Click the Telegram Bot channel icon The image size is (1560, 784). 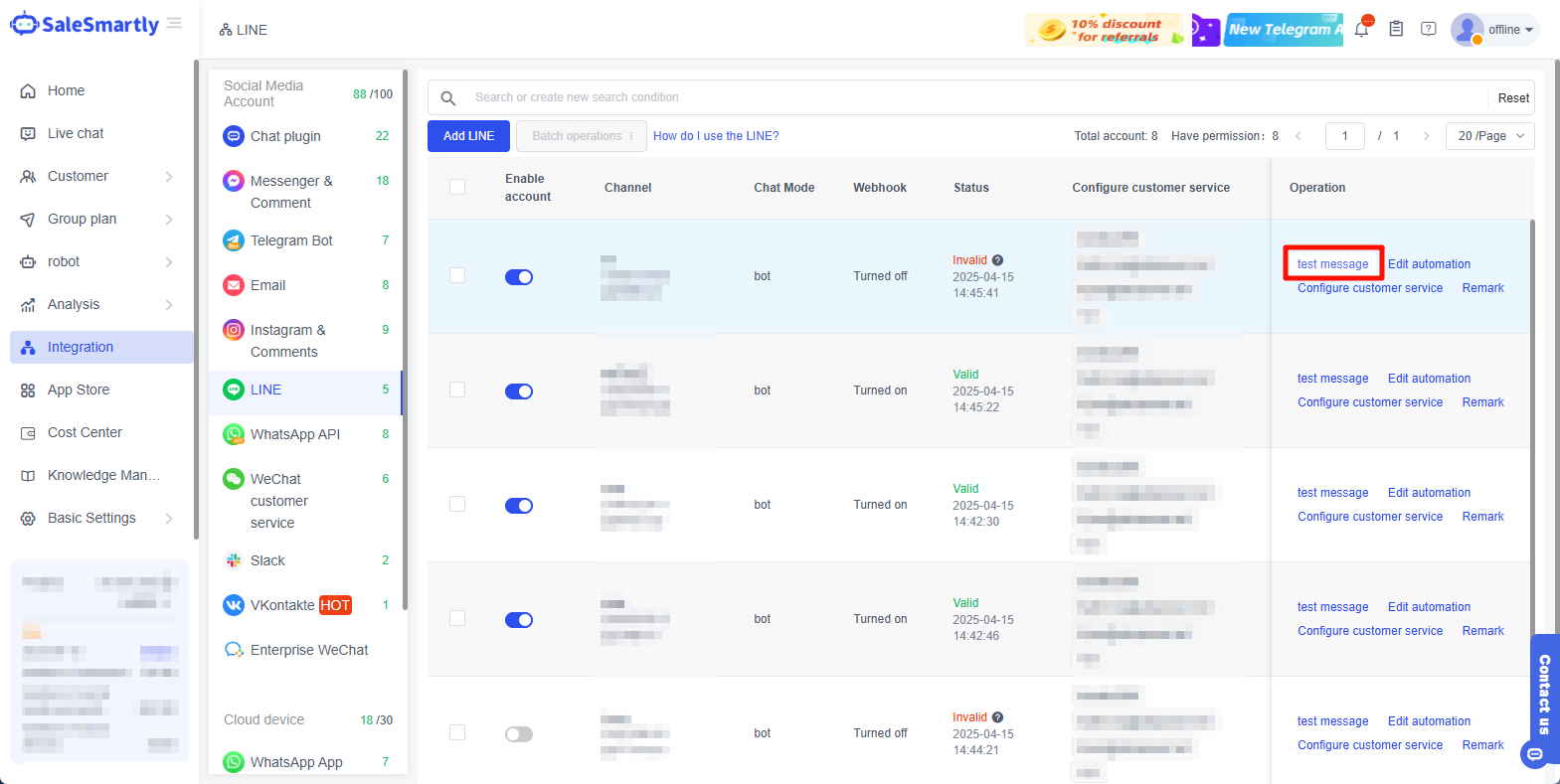coord(234,240)
